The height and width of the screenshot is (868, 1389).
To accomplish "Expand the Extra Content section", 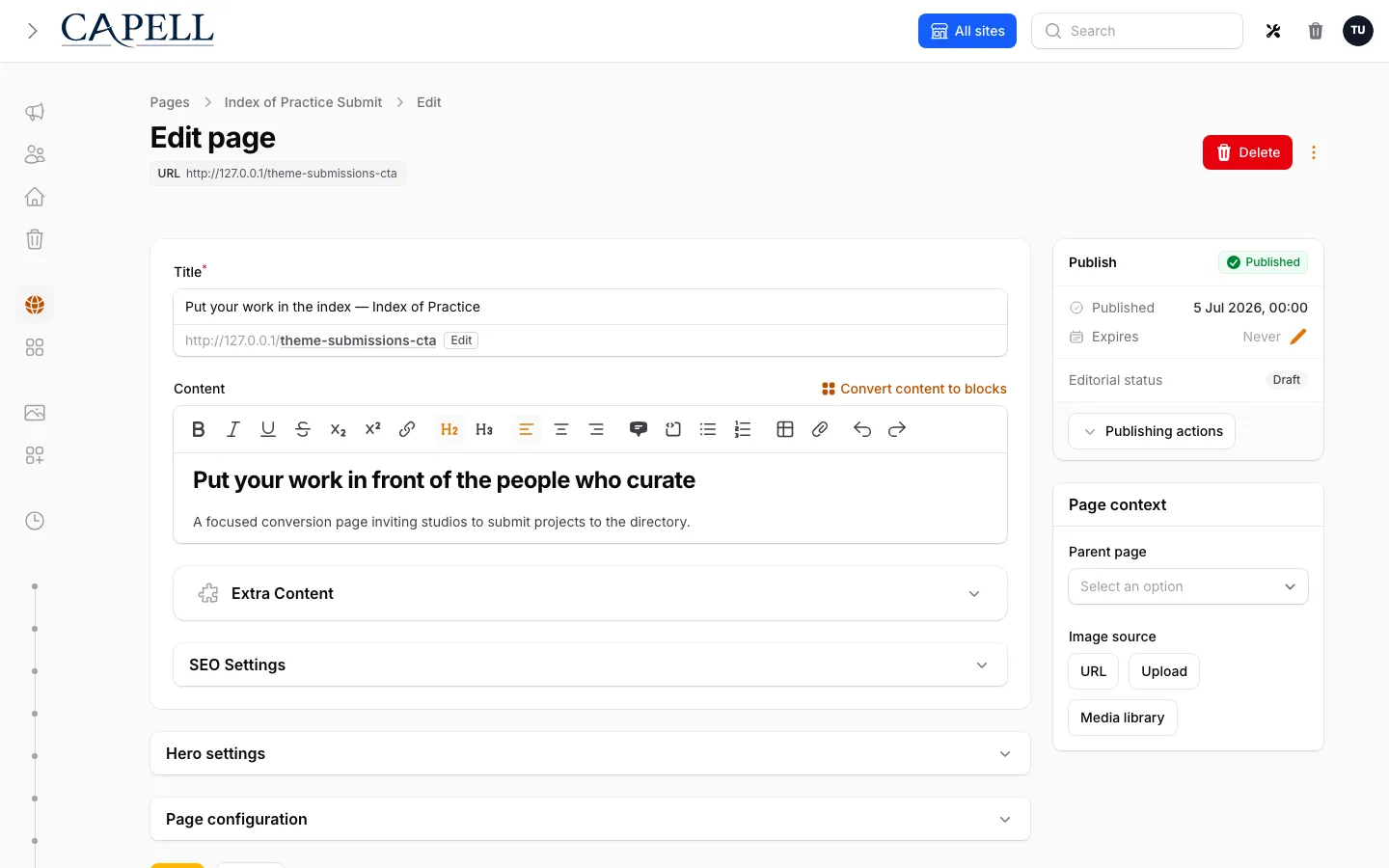I will [x=590, y=593].
